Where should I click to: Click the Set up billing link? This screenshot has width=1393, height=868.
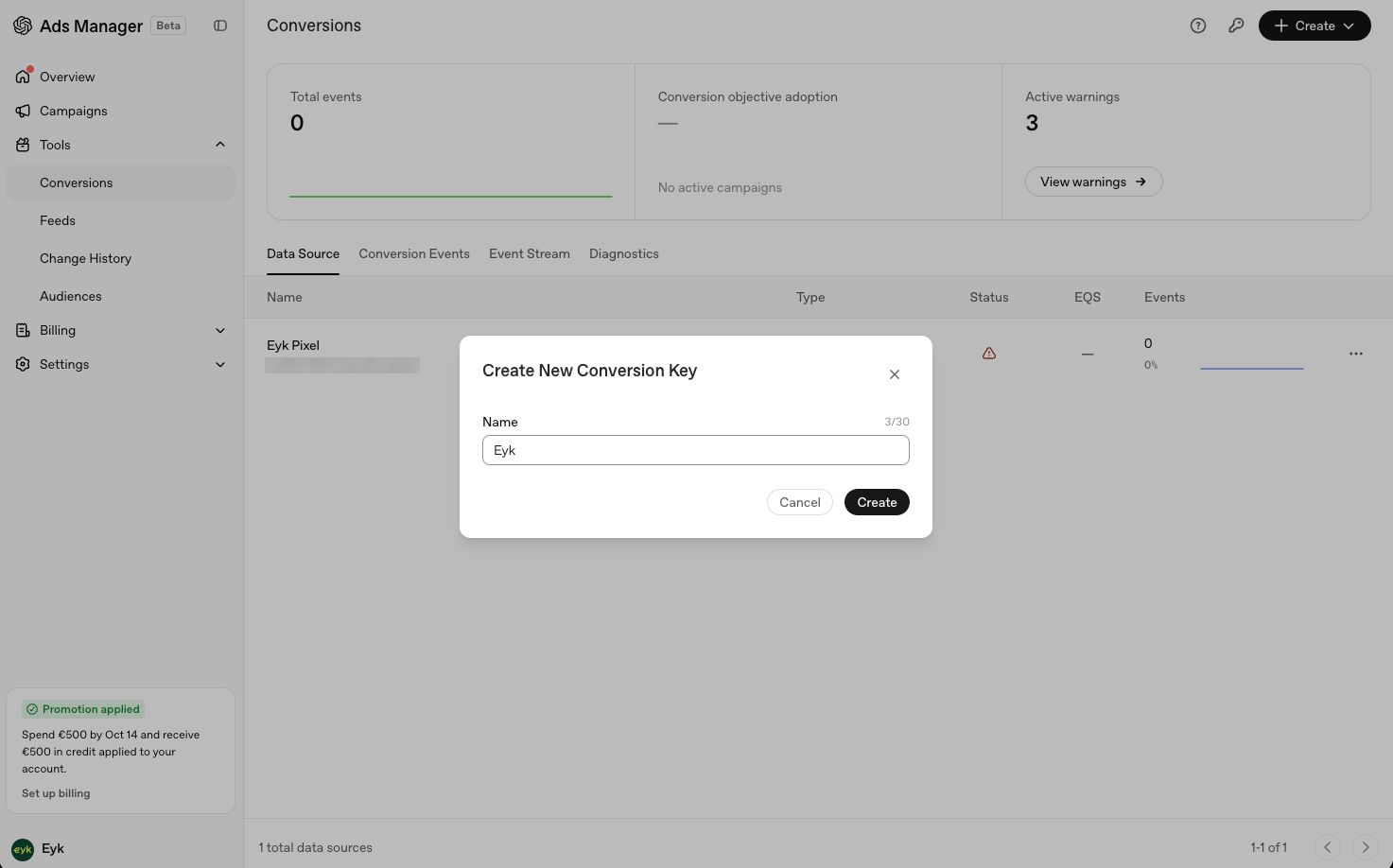pyautogui.click(x=56, y=793)
